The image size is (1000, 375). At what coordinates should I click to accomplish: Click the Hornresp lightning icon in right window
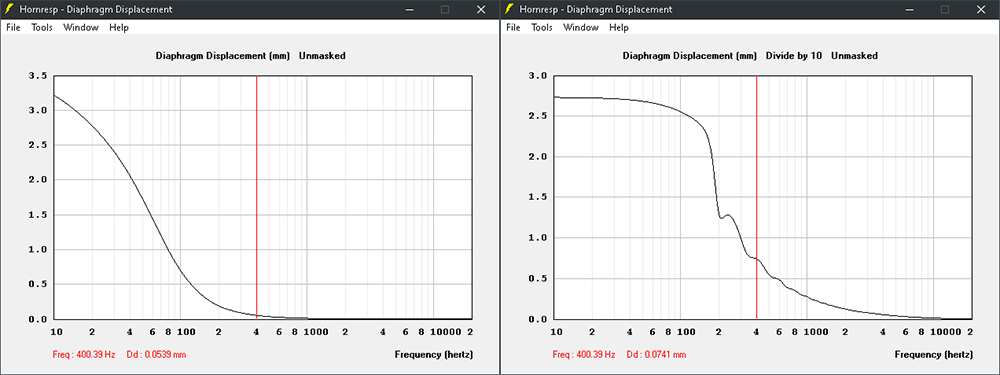[x=509, y=10]
